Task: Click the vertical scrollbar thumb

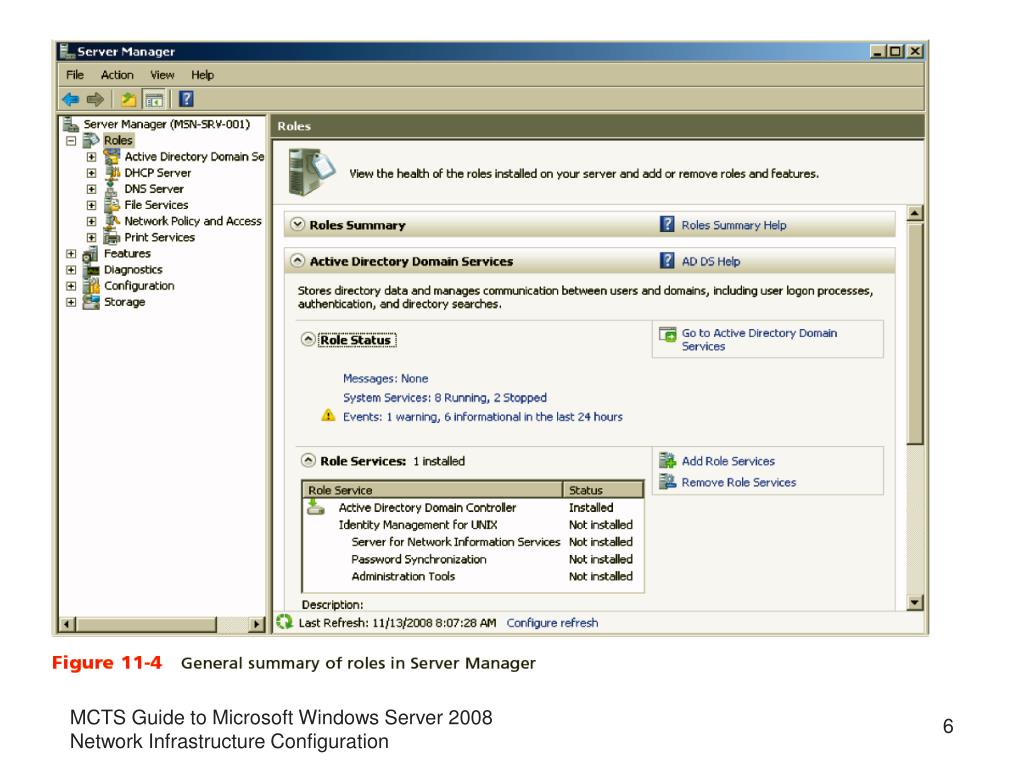Action: [915, 334]
